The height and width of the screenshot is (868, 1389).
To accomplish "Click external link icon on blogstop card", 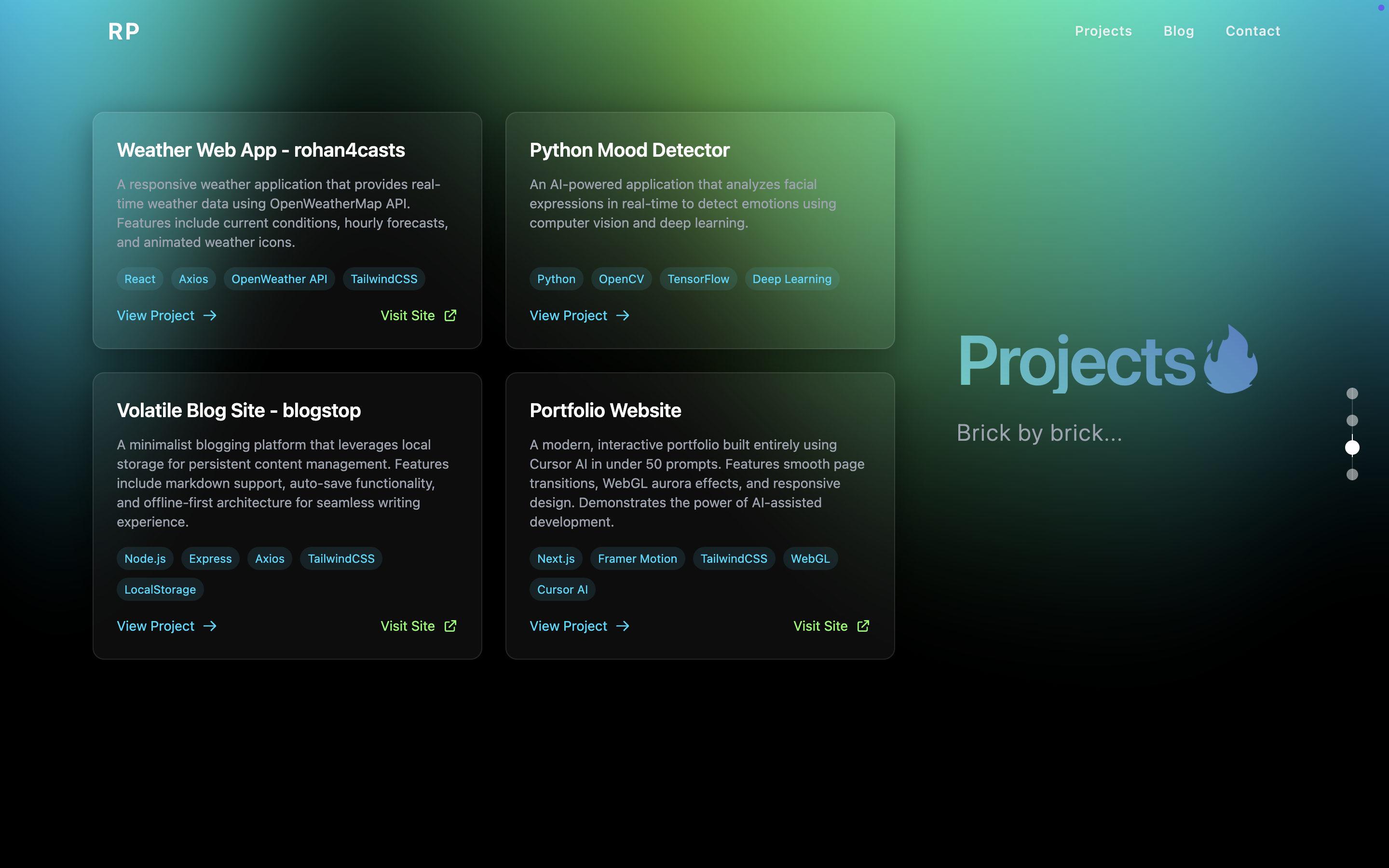I will [450, 626].
